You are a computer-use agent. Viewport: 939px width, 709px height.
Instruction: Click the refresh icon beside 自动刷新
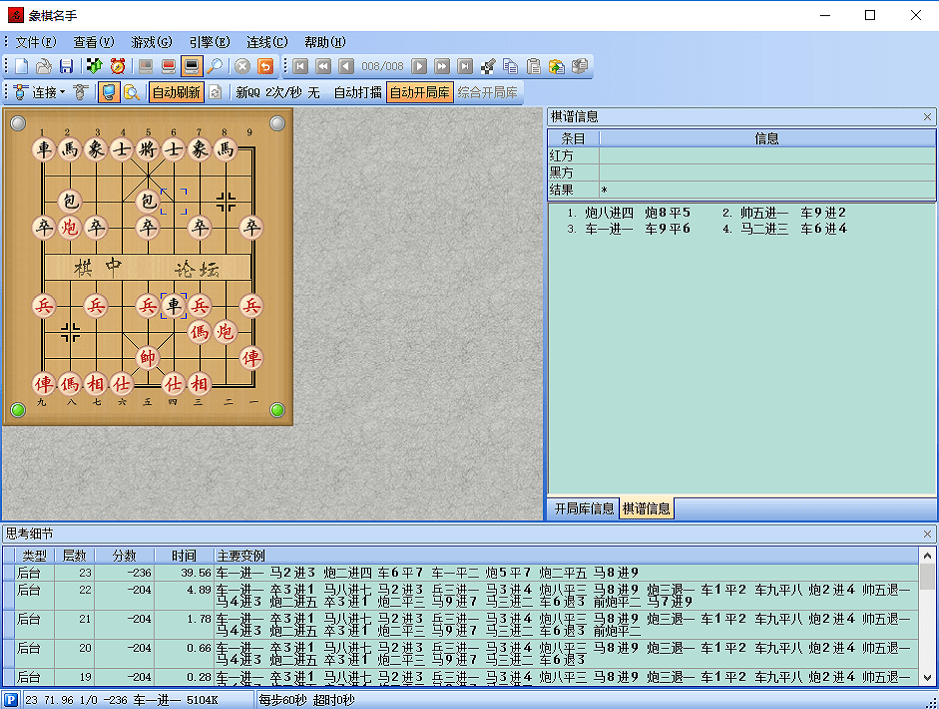(x=216, y=92)
